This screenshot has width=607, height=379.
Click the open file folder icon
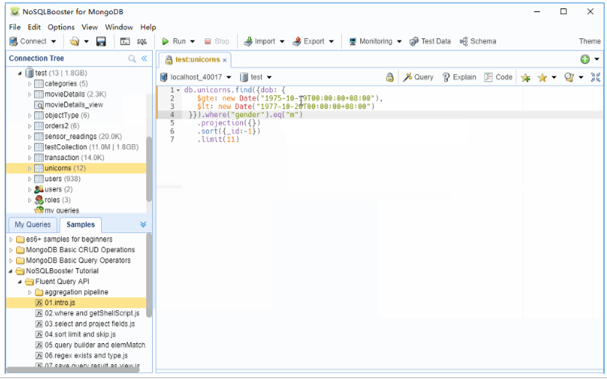[74, 41]
